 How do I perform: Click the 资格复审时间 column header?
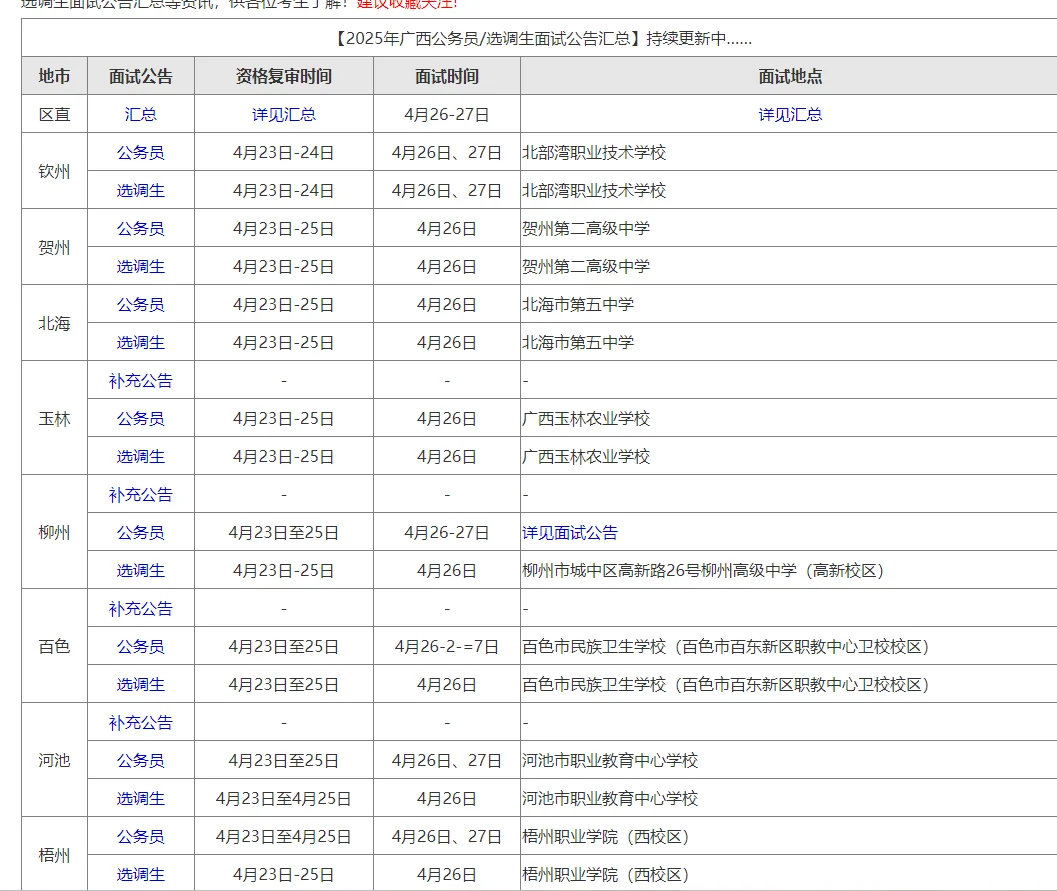tap(284, 76)
